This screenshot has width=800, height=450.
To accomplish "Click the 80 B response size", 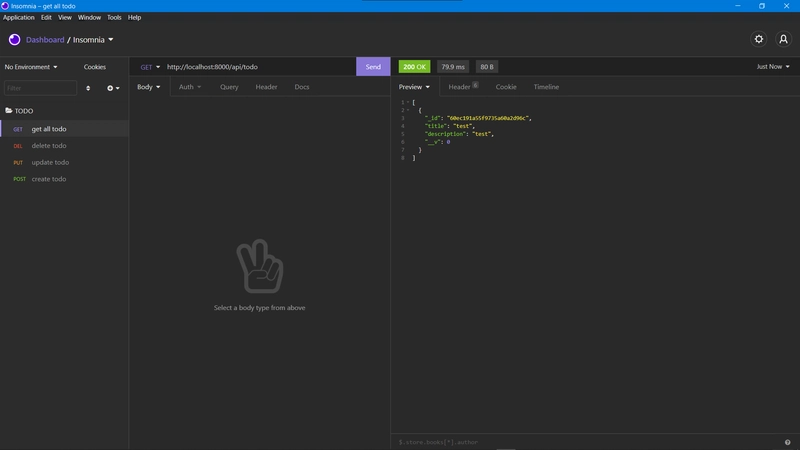I will (x=487, y=67).
